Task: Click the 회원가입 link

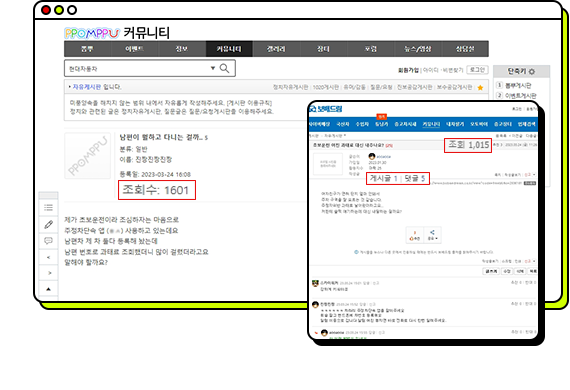Action: [x=408, y=70]
